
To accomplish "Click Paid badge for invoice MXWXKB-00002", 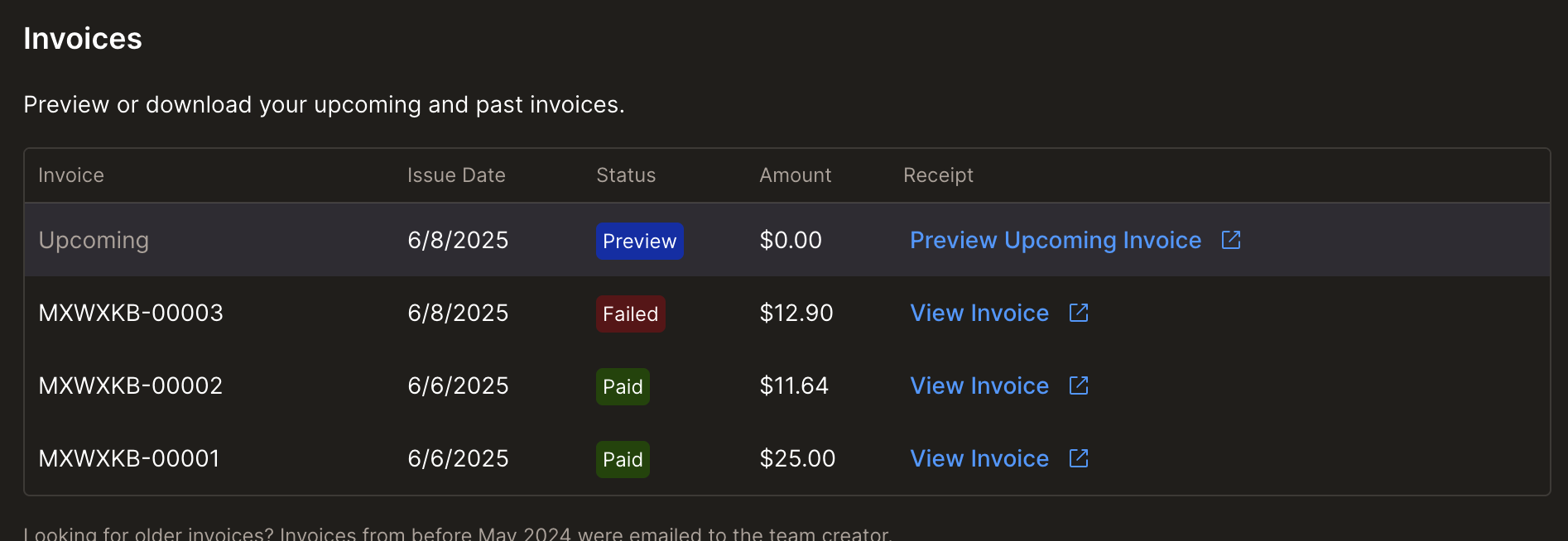I will [623, 386].
